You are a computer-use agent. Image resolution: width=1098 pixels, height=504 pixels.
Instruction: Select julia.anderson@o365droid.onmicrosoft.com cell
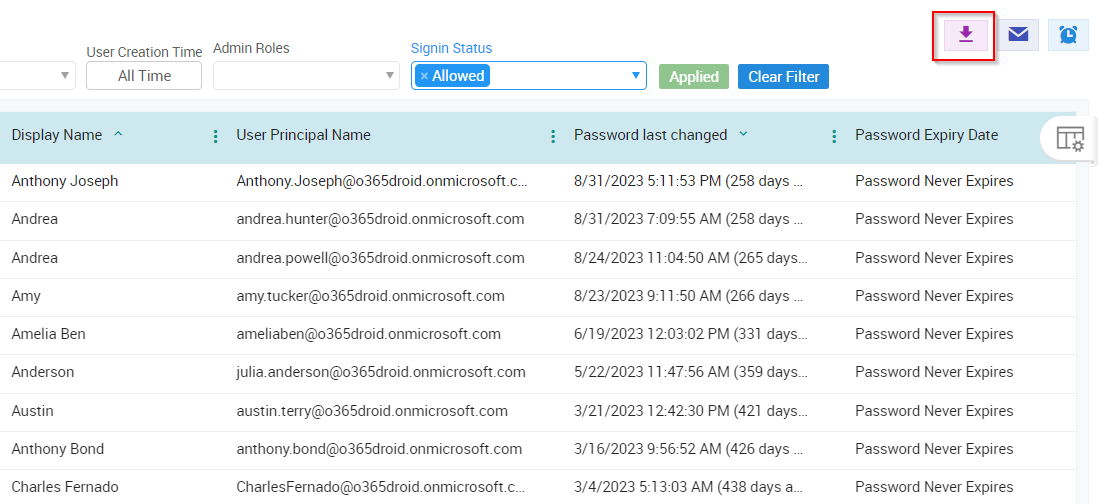[x=381, y=372]
